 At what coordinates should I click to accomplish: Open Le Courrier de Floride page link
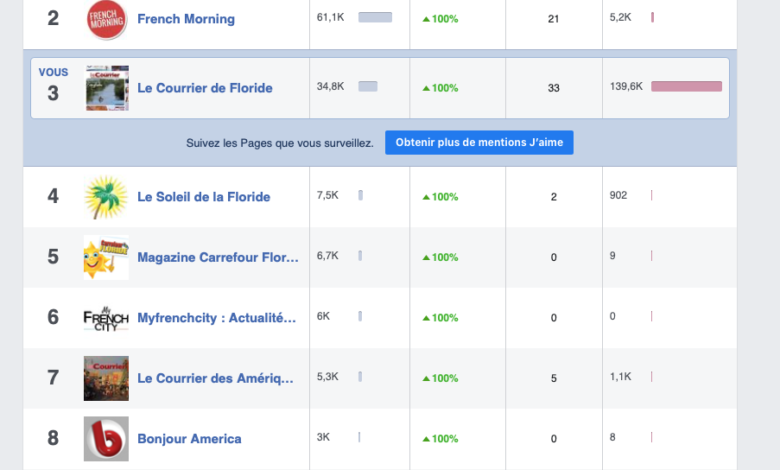pyautogui.click(x=204, y=88)
